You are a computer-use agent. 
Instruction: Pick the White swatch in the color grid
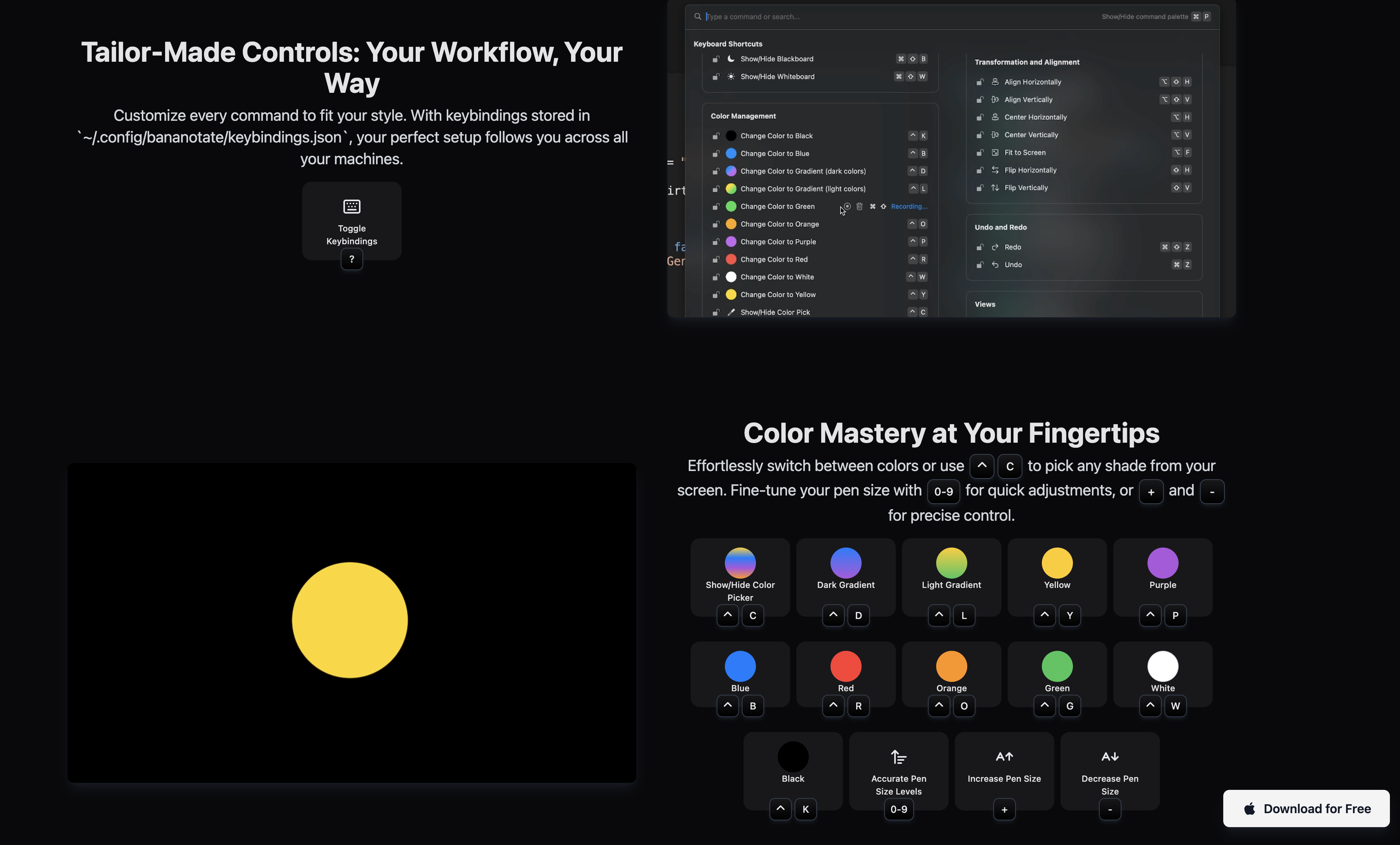1163,666
